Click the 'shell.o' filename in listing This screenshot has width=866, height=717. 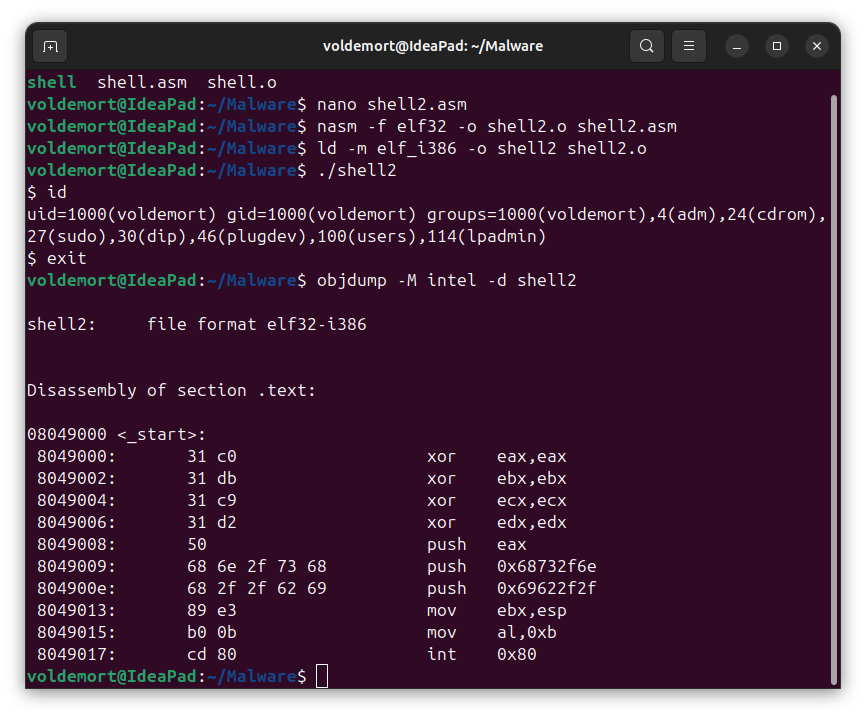click(x=242, y=82)
